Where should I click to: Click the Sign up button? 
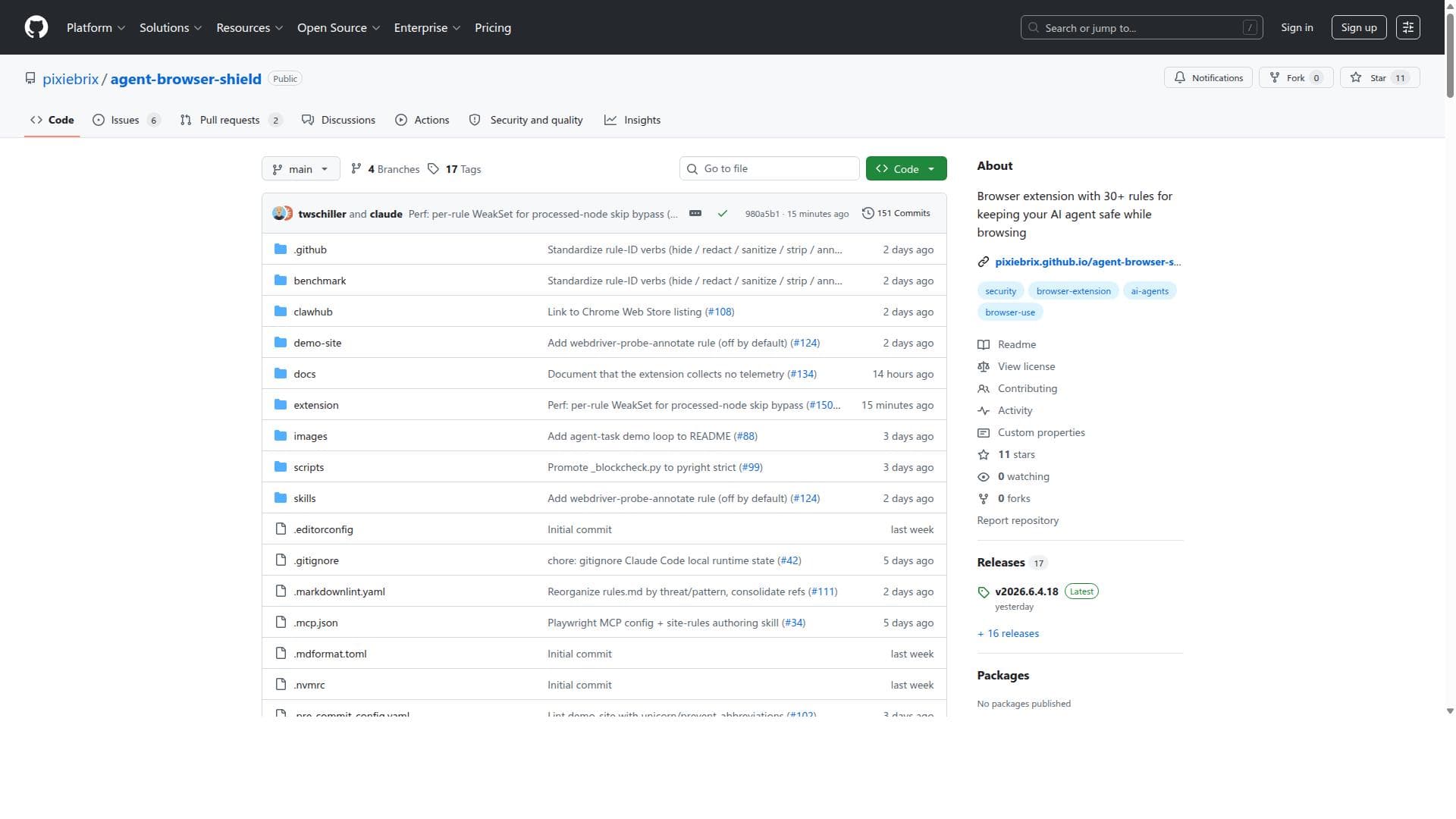(x=1359, y=27)
